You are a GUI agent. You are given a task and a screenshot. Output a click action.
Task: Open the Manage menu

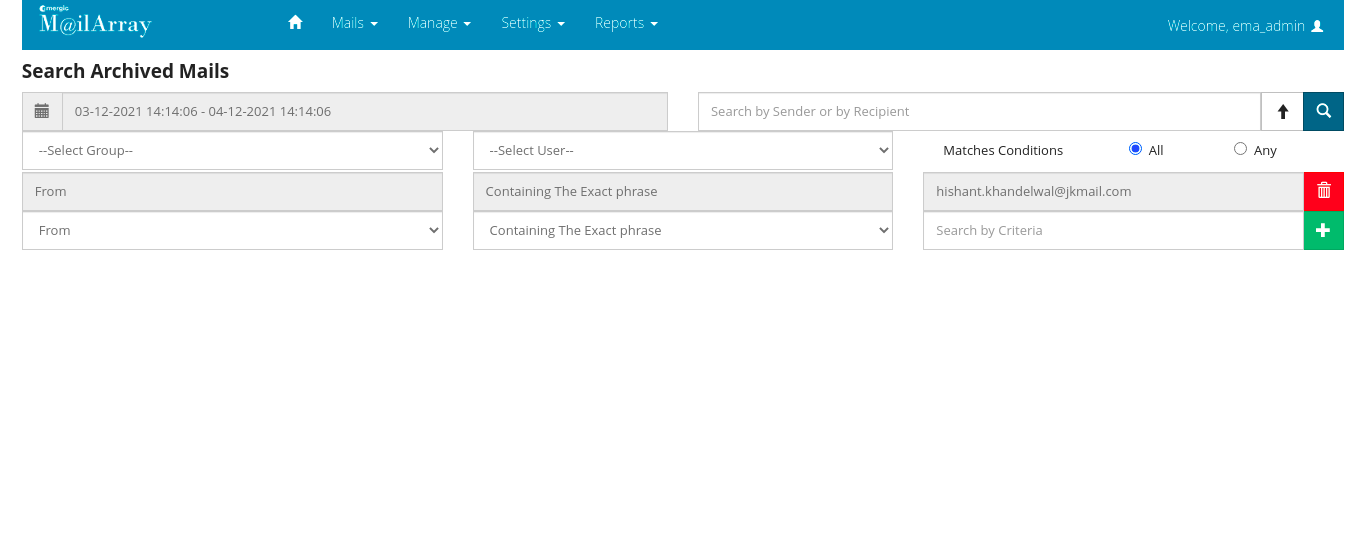[x=439, y=23]
